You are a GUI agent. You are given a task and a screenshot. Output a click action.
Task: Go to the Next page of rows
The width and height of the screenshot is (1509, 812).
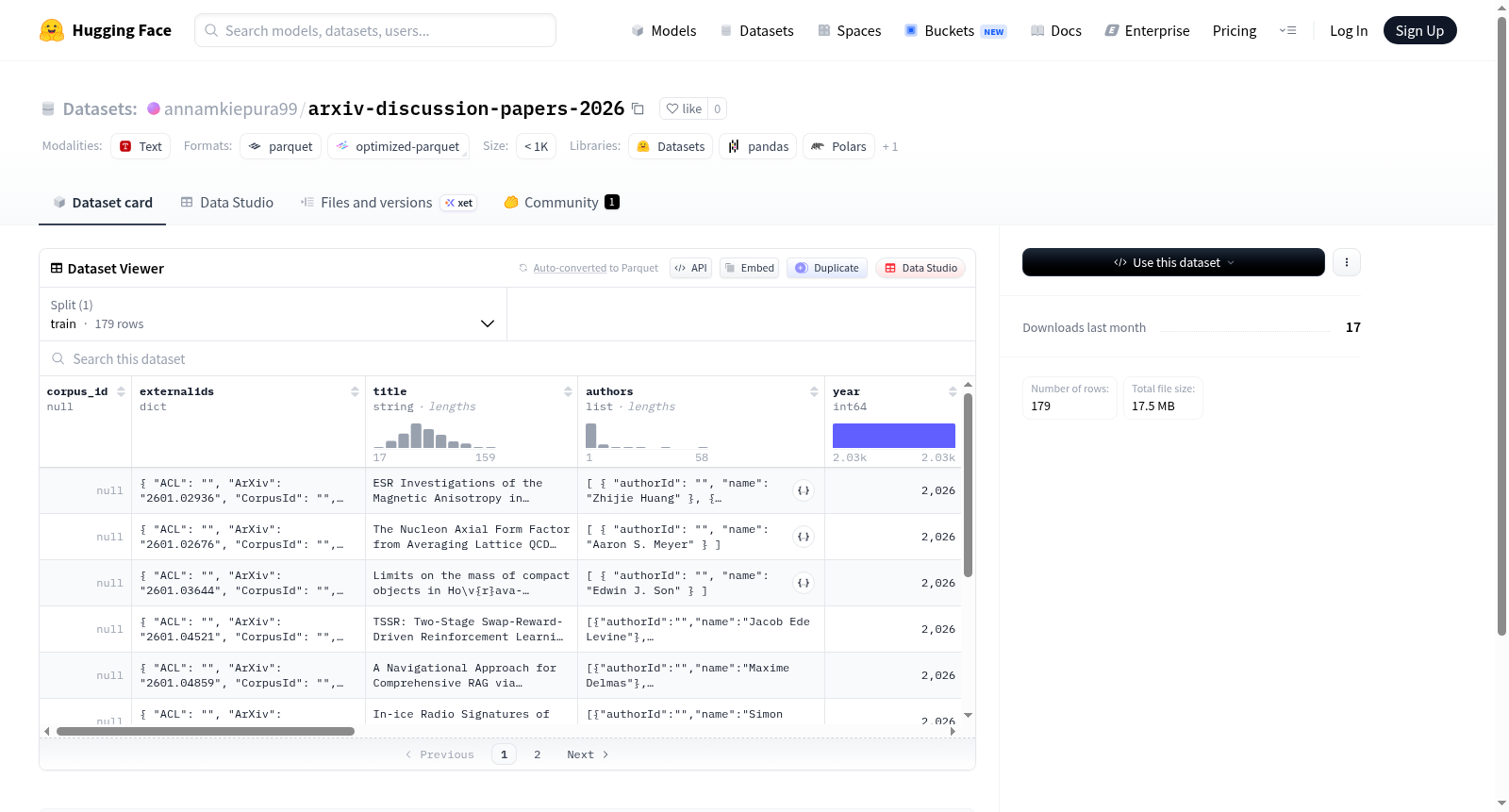click(588, 754)
